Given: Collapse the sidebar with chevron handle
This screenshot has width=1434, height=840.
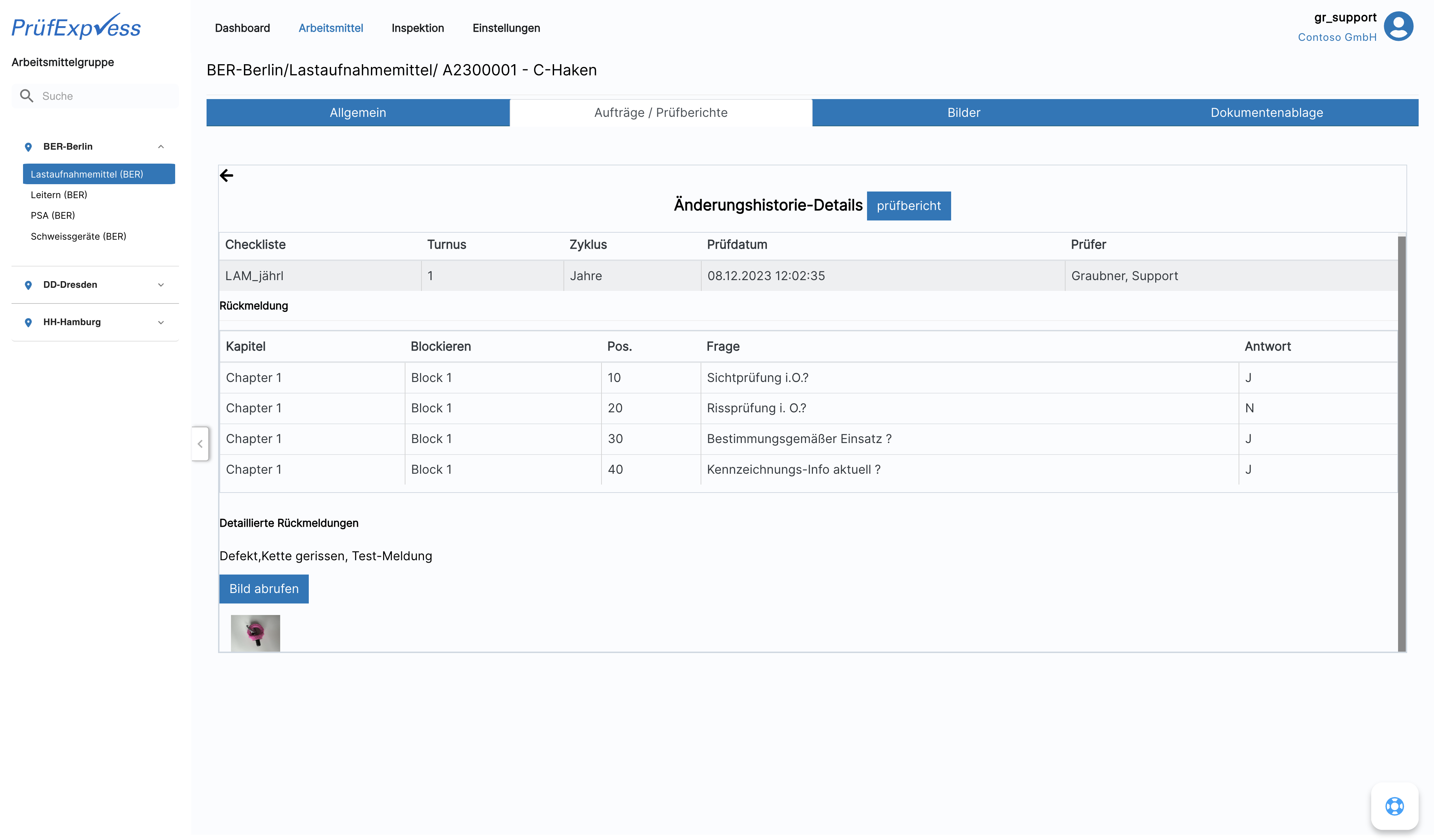Looking at the screenshot, I should [200, 444].
